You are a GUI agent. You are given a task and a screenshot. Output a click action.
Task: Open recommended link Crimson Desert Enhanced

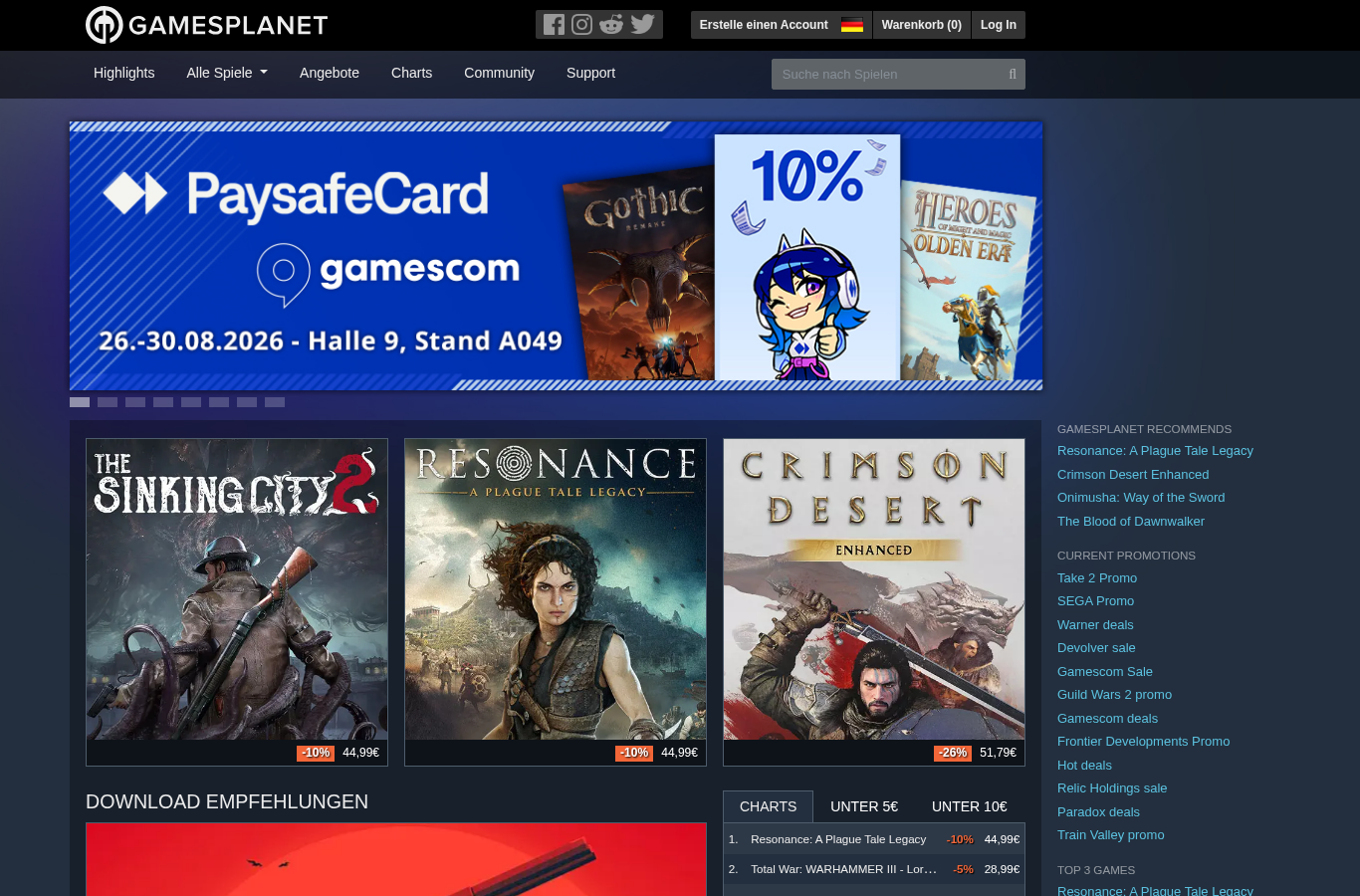coord(1133,475)
